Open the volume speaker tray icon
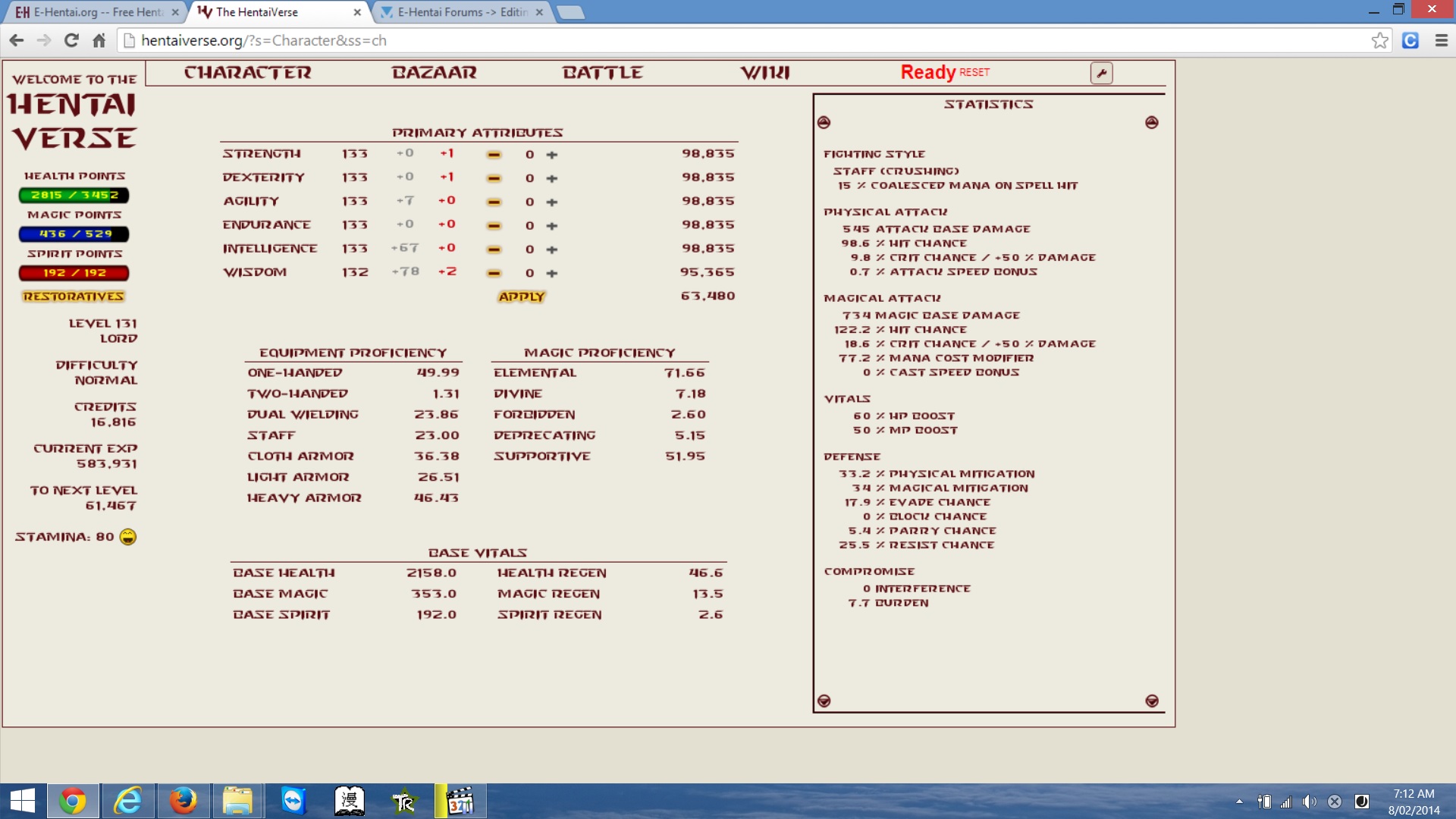The width and height of the screenshot is (1456, 819). tap(1310, 802)
